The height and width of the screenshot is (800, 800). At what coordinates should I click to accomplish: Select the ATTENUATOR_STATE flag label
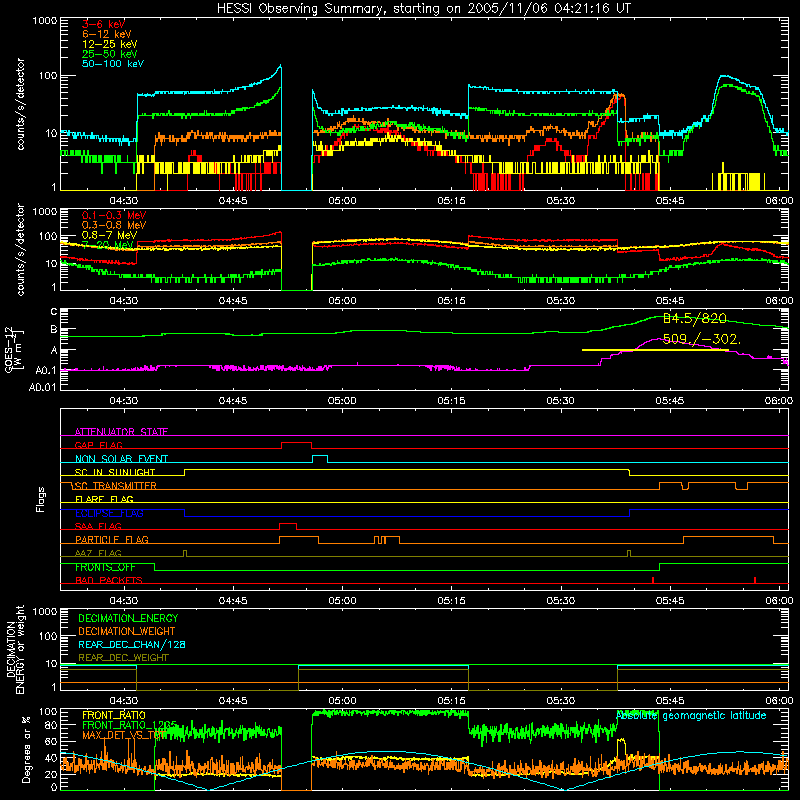121,432
